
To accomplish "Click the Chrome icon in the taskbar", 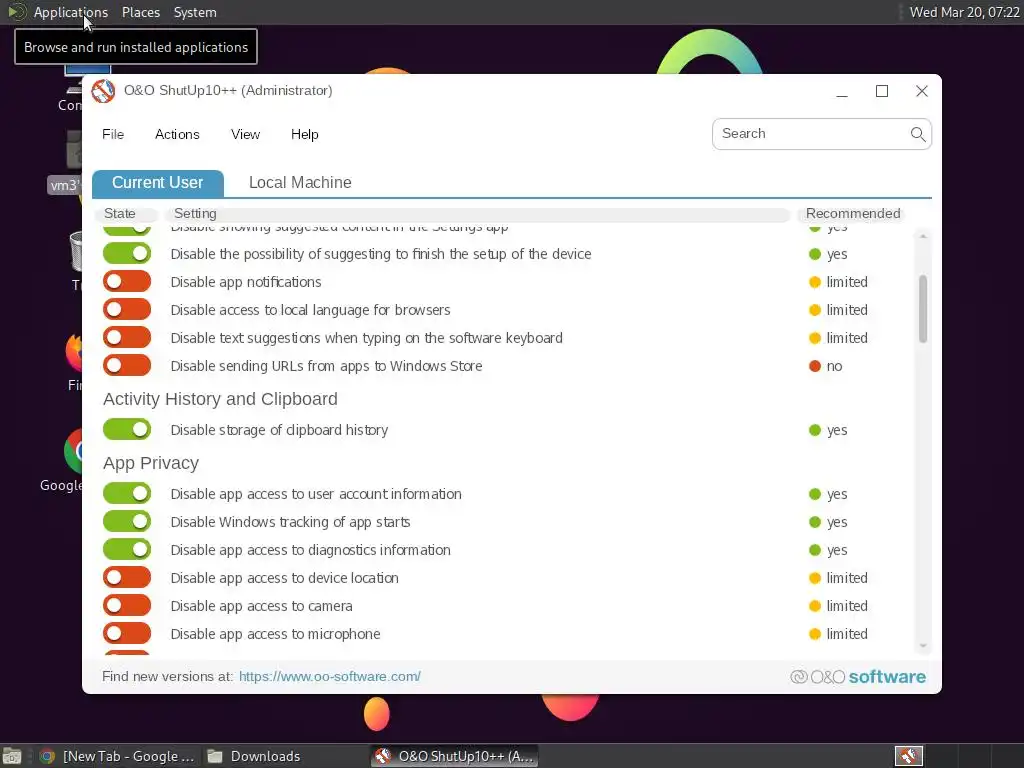I will click(x=47, y=756).
